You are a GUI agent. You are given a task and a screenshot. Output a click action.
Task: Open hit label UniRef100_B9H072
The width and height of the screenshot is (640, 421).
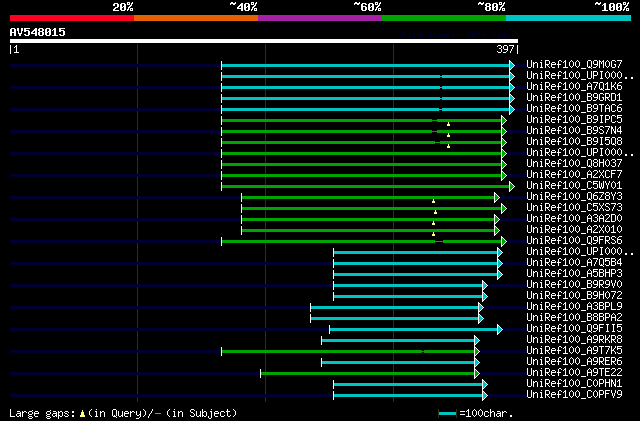click(574, 296)
